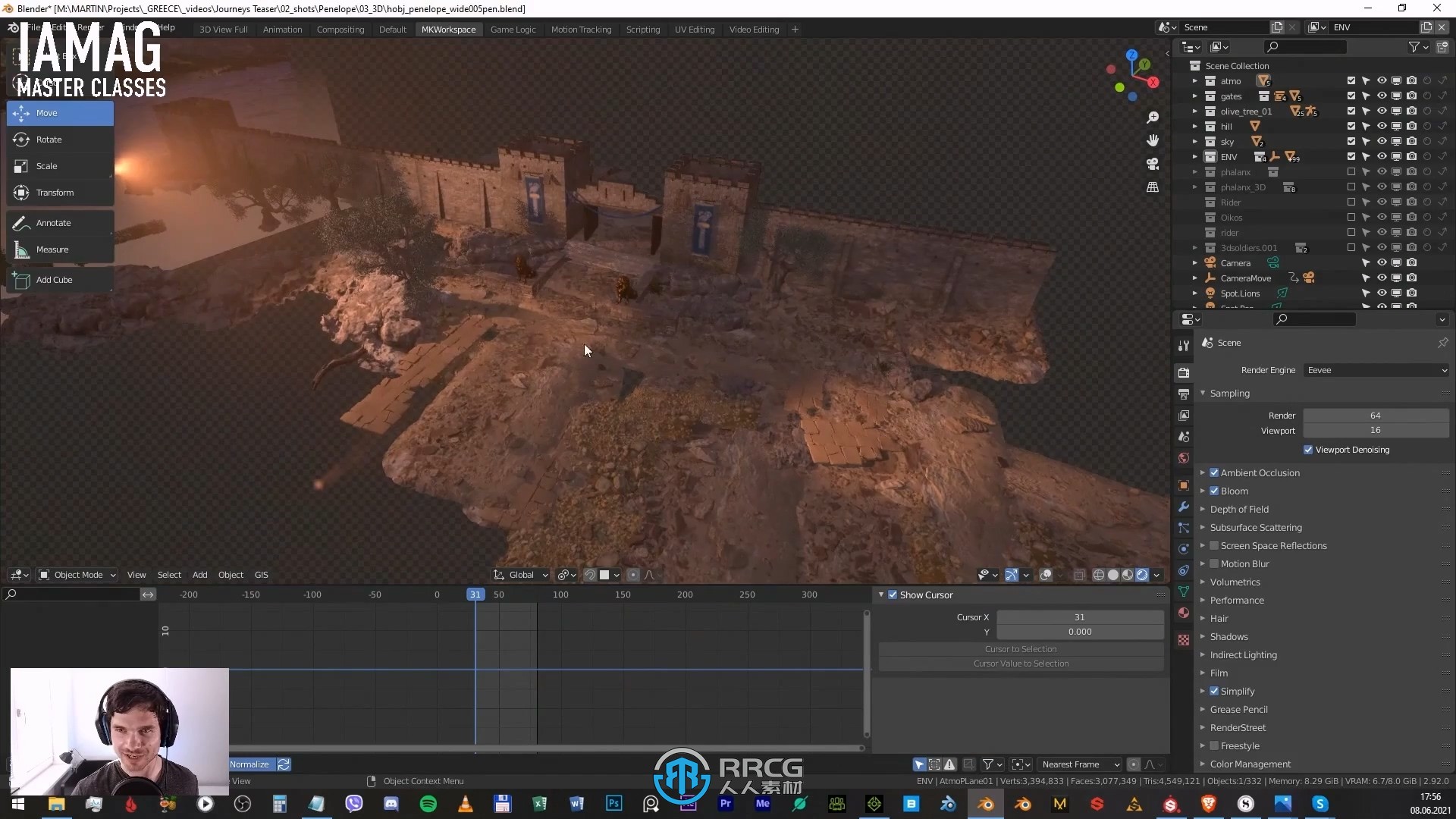Toggle Bloom checkbox in render settings
Viewport: 1456px width, 819px height.
pos(1214,491)
